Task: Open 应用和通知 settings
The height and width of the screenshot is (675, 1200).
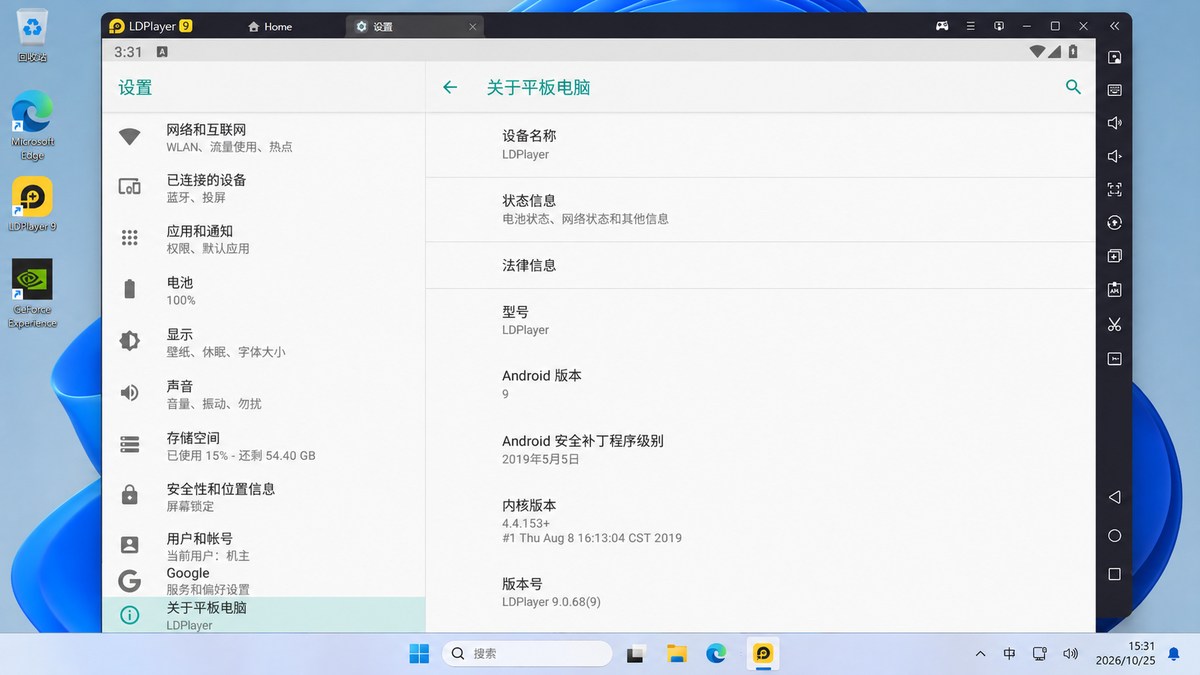Action: [264, 239]
